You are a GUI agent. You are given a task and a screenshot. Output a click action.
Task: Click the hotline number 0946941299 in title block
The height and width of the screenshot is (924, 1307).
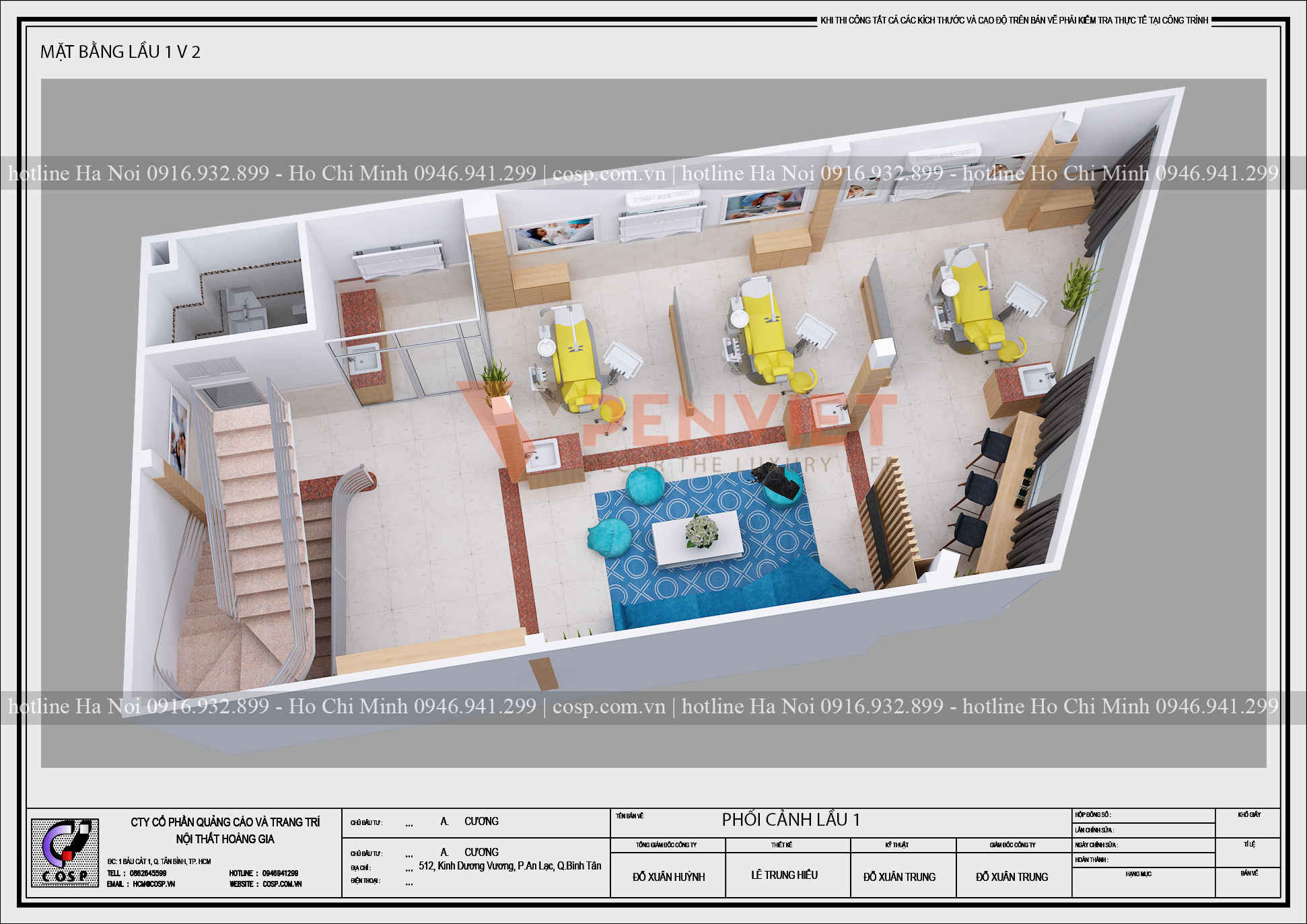pos(280,874)
